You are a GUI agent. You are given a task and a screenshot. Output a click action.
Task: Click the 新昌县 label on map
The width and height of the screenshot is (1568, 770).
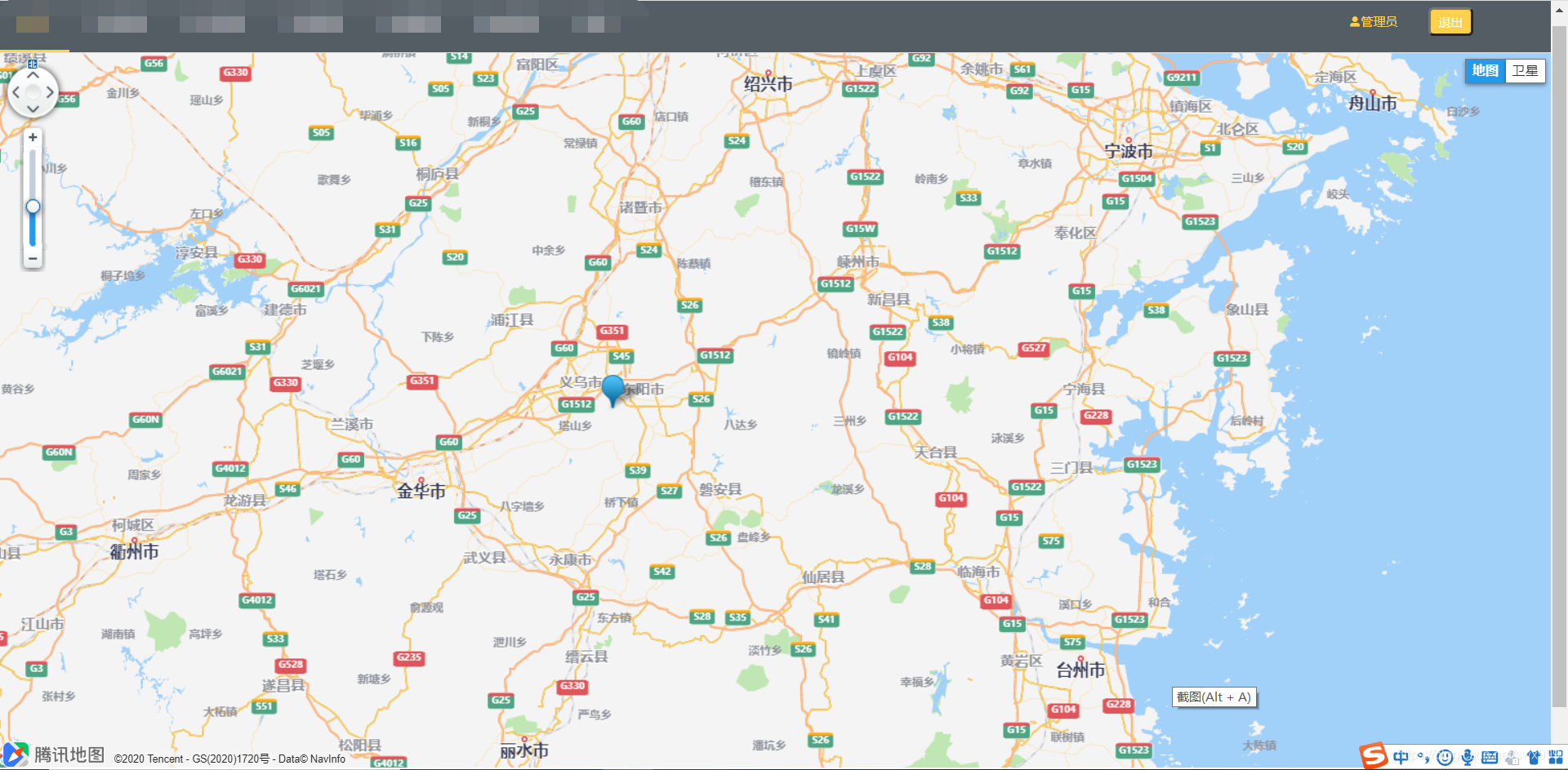point(889,300)
